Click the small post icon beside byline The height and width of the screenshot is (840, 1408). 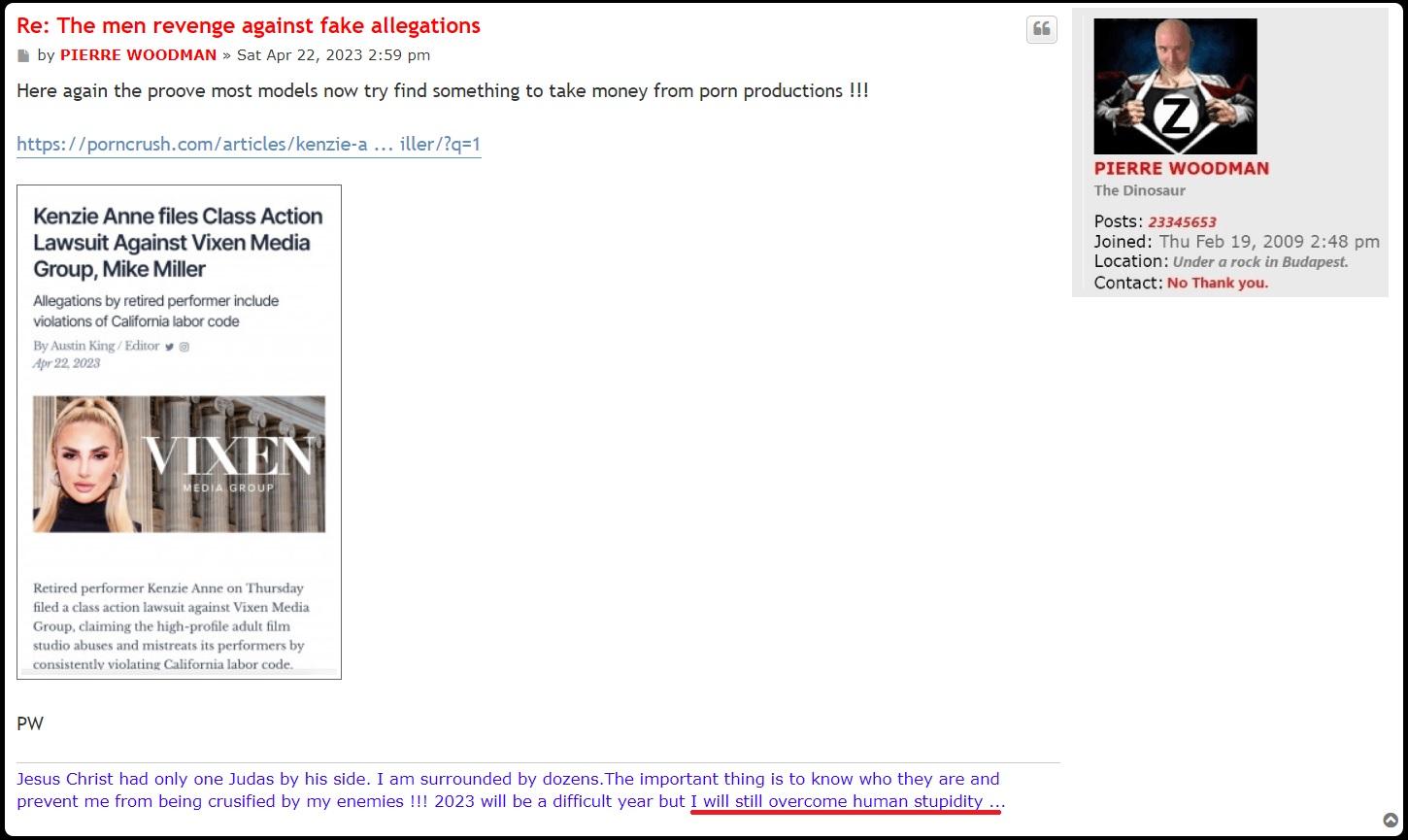click(23, 56)
